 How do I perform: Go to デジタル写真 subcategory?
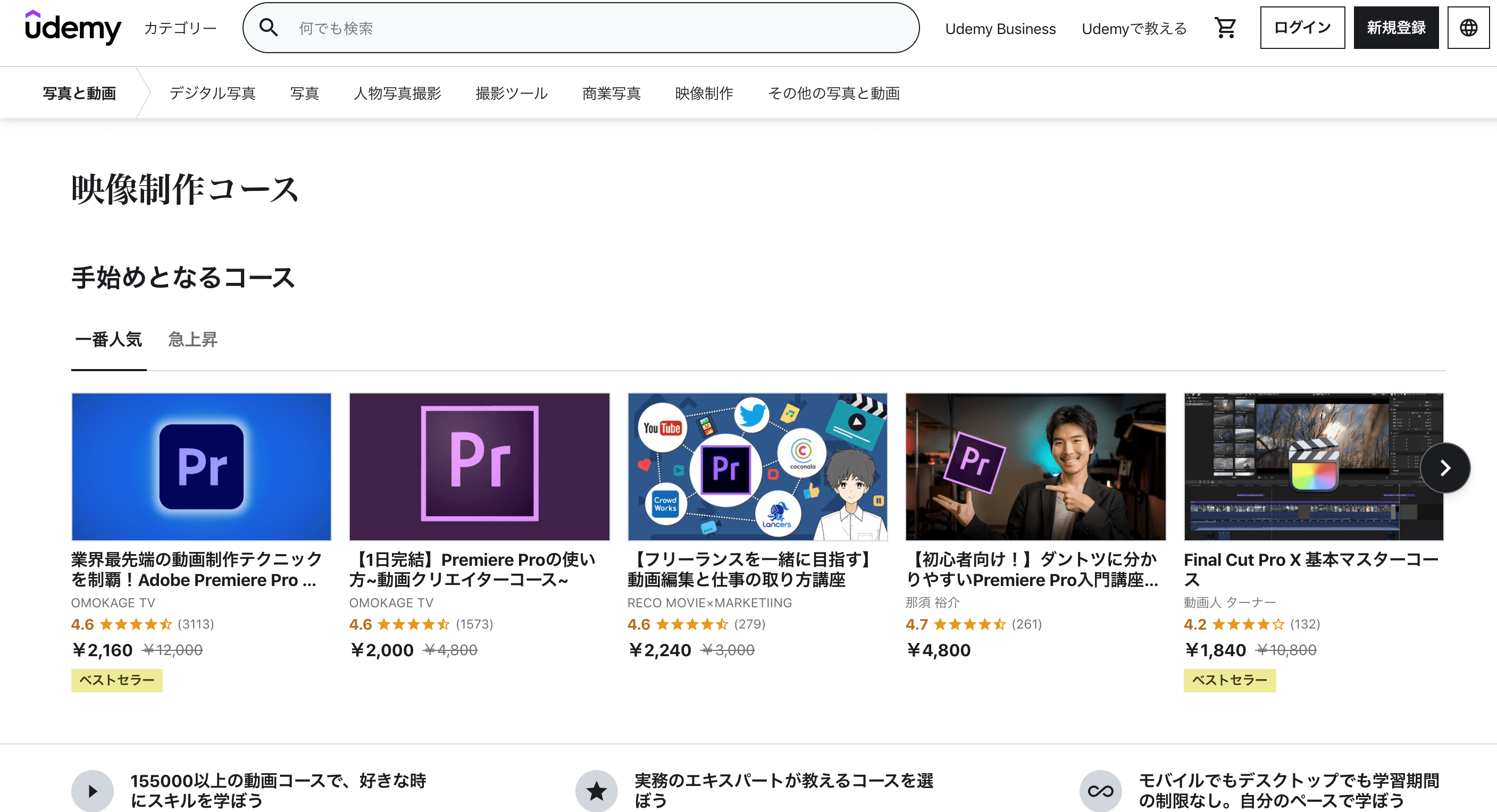[213, 93]
